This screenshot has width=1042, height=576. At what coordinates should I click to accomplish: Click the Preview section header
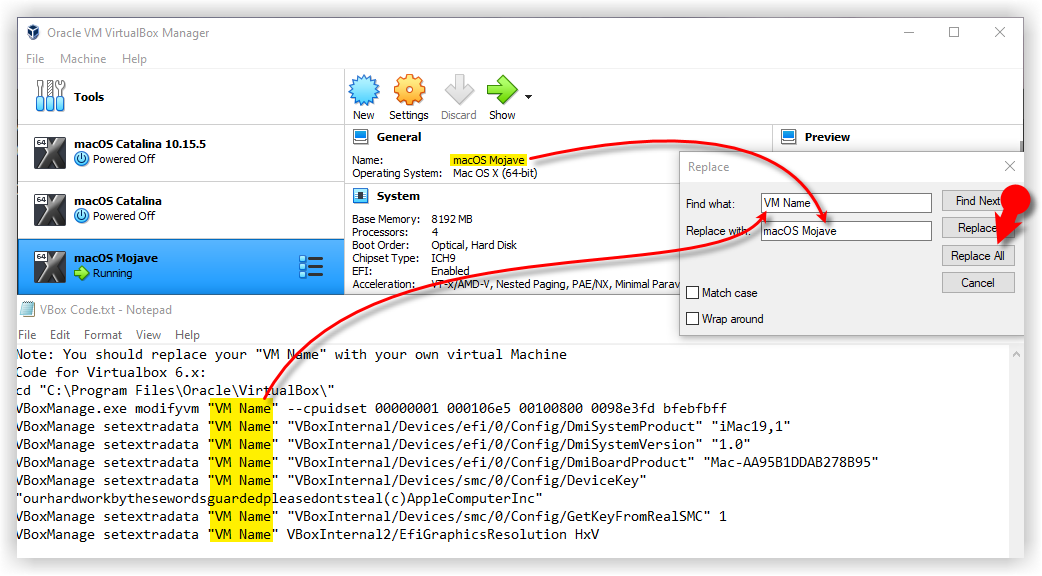[827, 137]
